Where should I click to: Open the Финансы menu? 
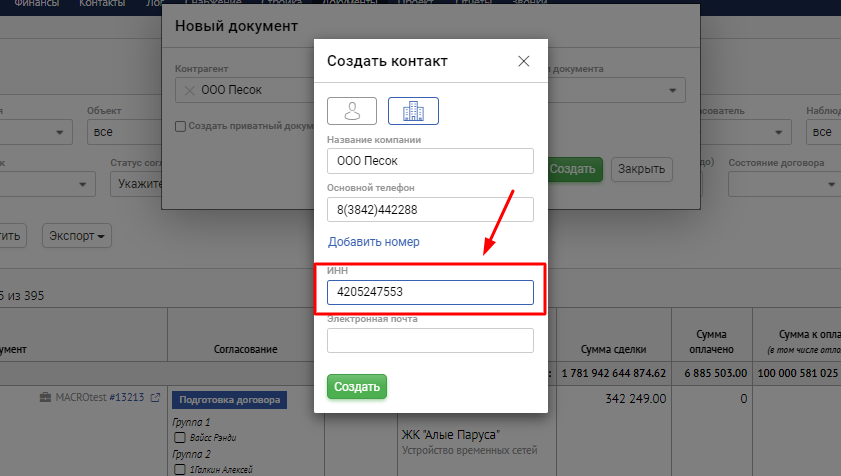36,4
